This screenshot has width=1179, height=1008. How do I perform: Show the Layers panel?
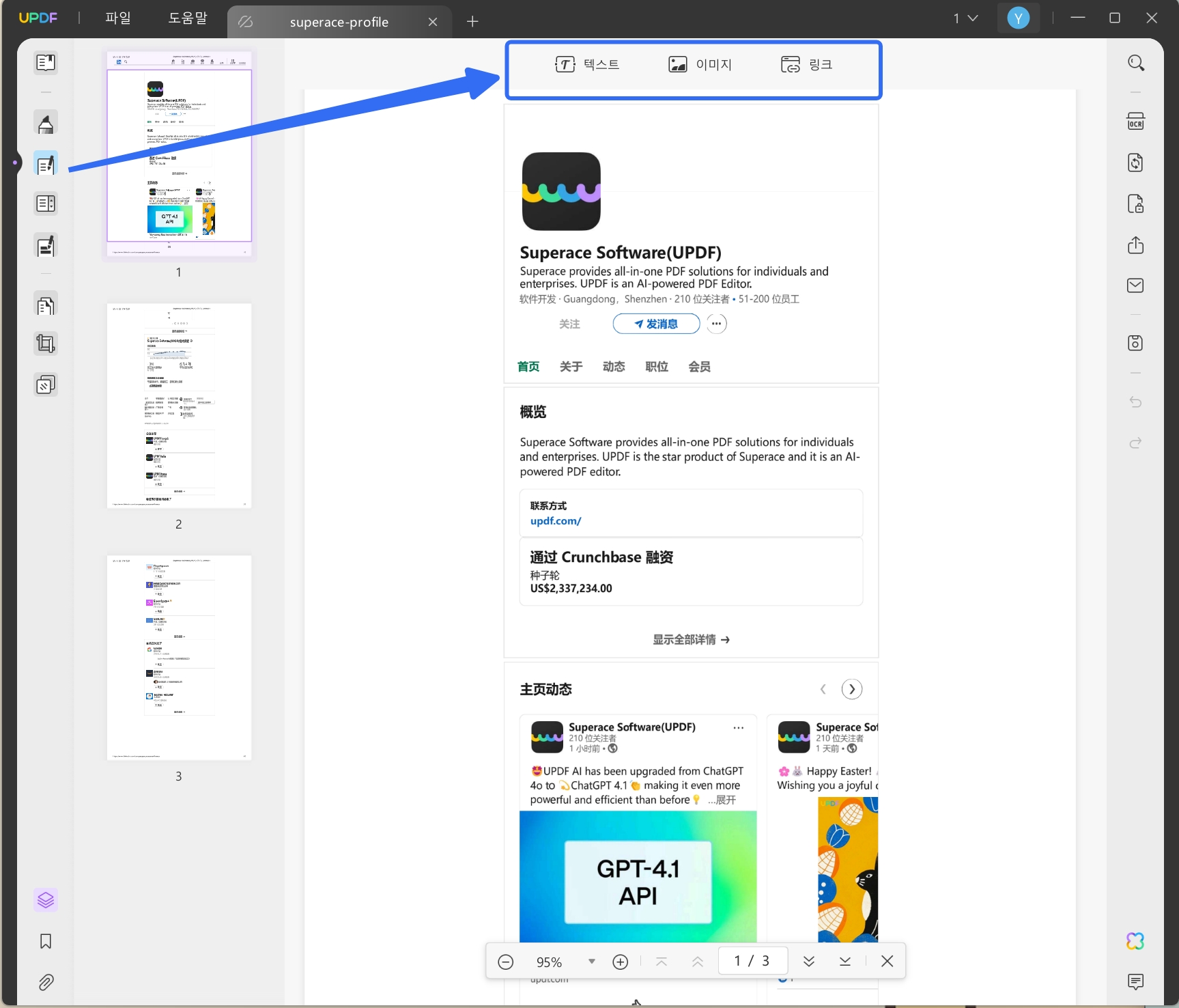click(x=46, y=900)
